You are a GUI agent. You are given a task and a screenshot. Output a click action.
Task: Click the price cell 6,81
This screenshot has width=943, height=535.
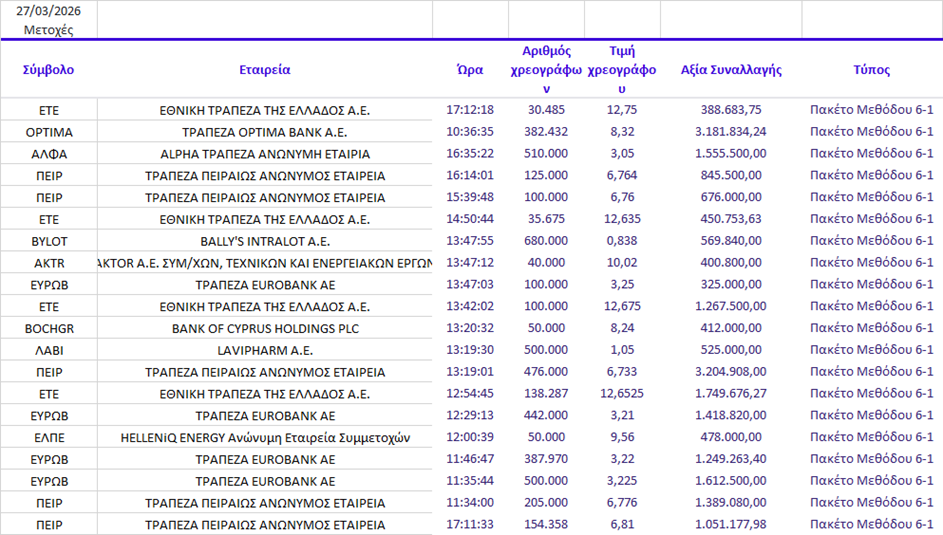tap(622, 524)
